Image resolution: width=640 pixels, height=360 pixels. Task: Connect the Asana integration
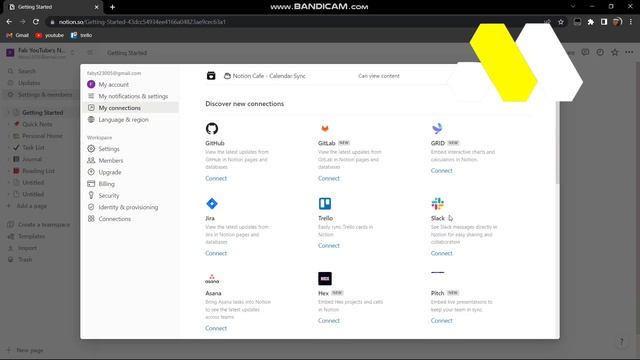[216, 328]
